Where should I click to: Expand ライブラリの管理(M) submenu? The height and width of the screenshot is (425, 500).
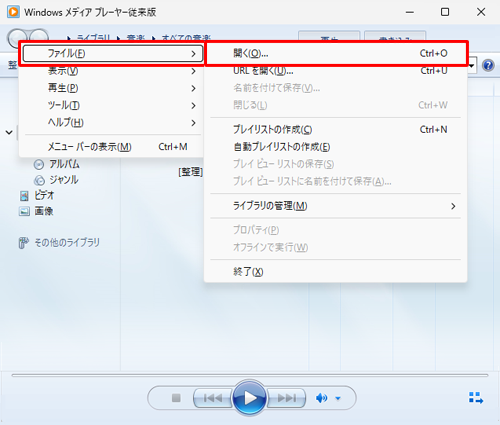335,206
